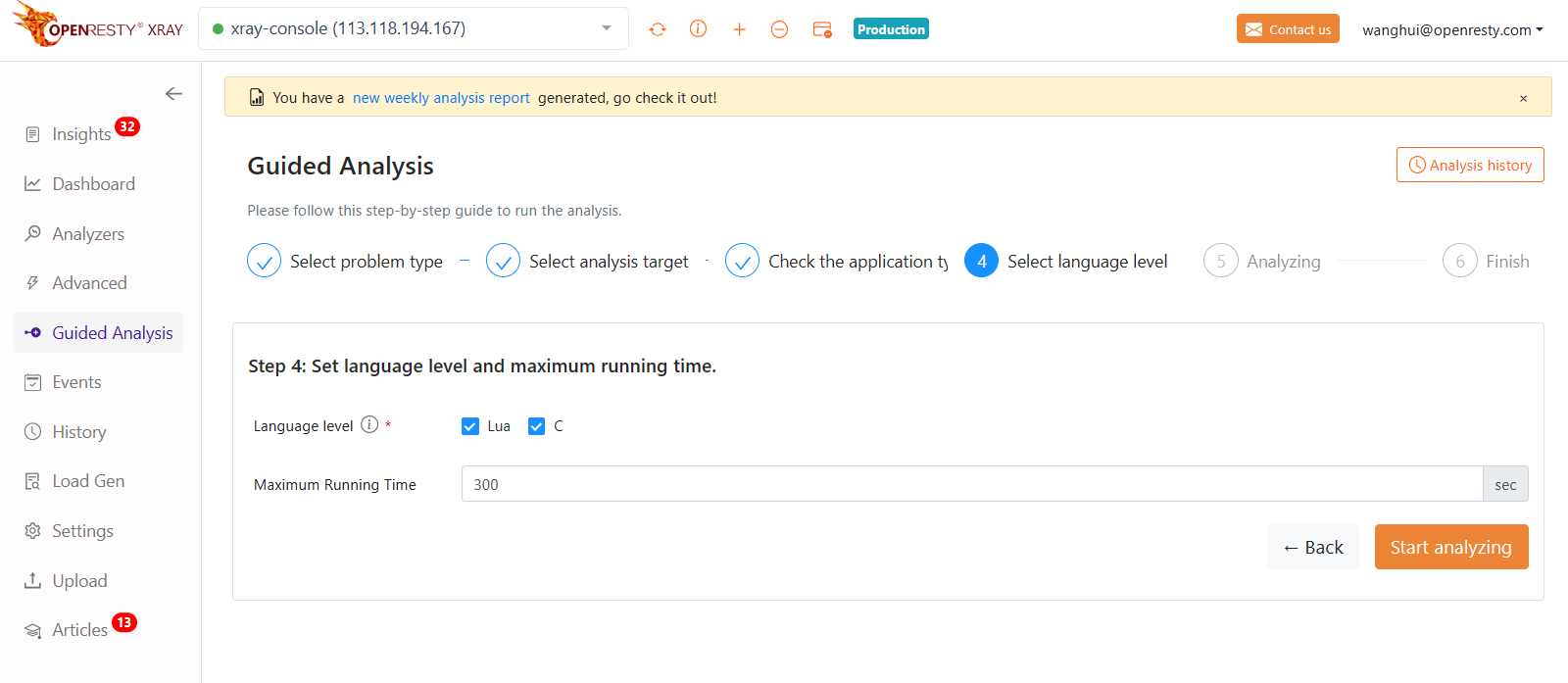
Task: Click the Production environment badge
Action: coord(891,29)
